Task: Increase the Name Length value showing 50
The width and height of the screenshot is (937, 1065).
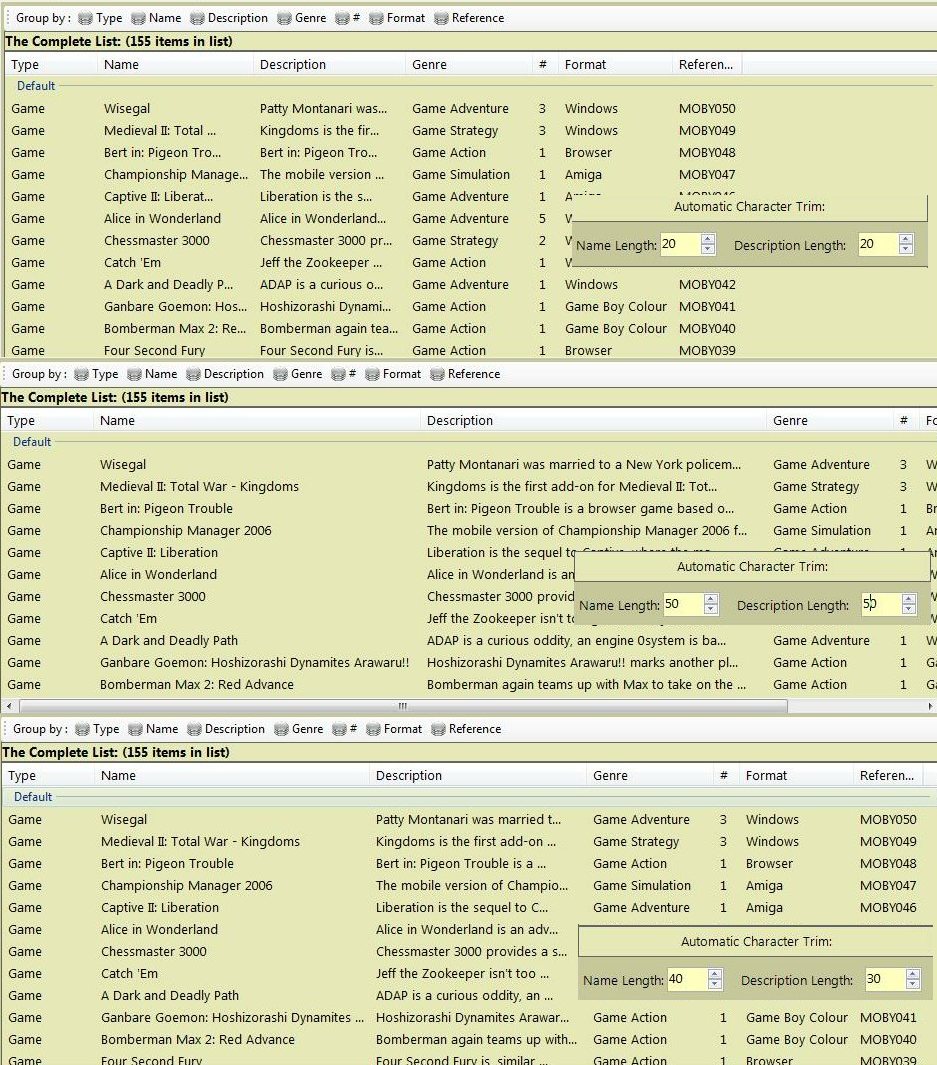Action: (711, 600)
